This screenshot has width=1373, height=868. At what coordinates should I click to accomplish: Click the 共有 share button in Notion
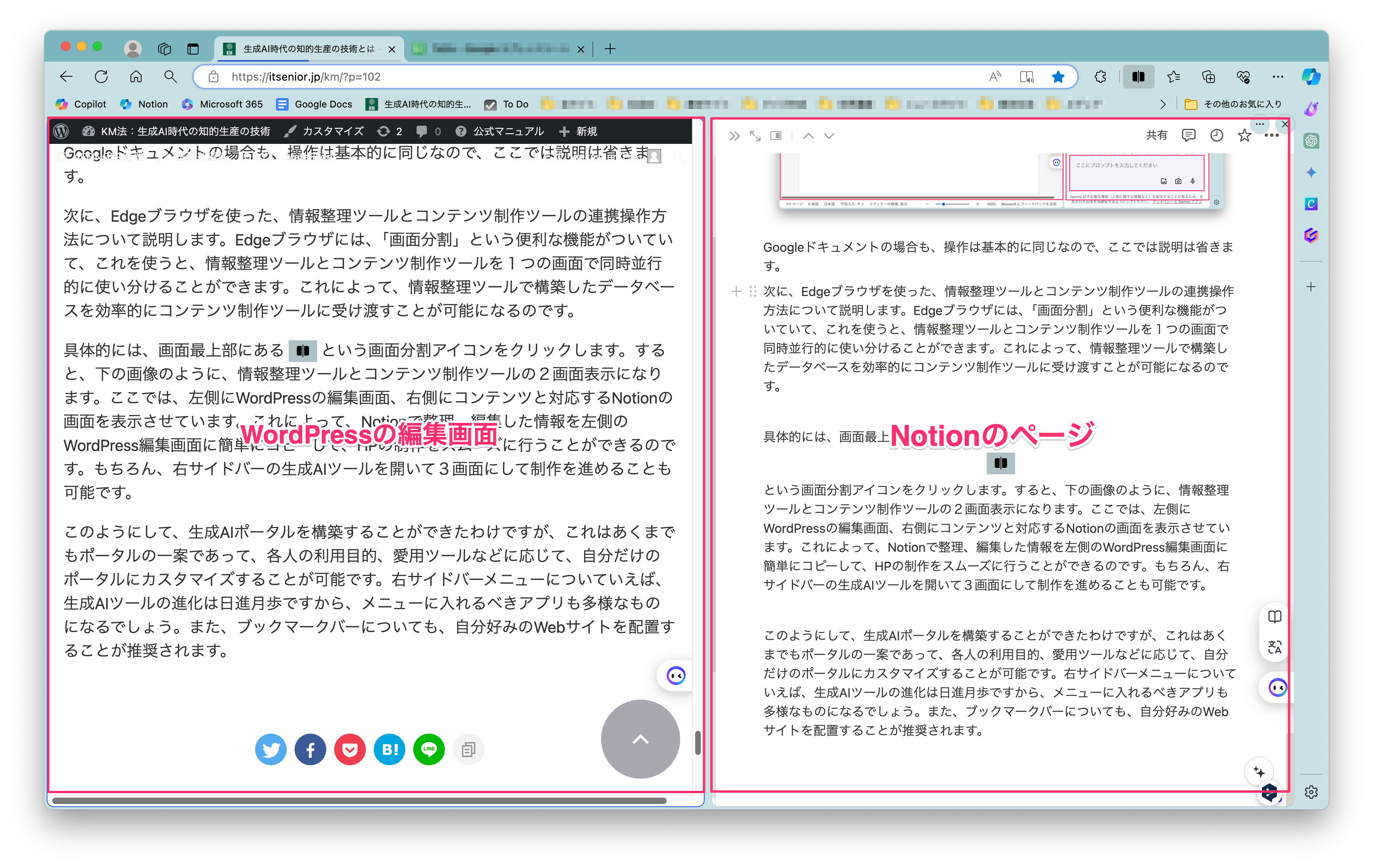(1156, 136)
